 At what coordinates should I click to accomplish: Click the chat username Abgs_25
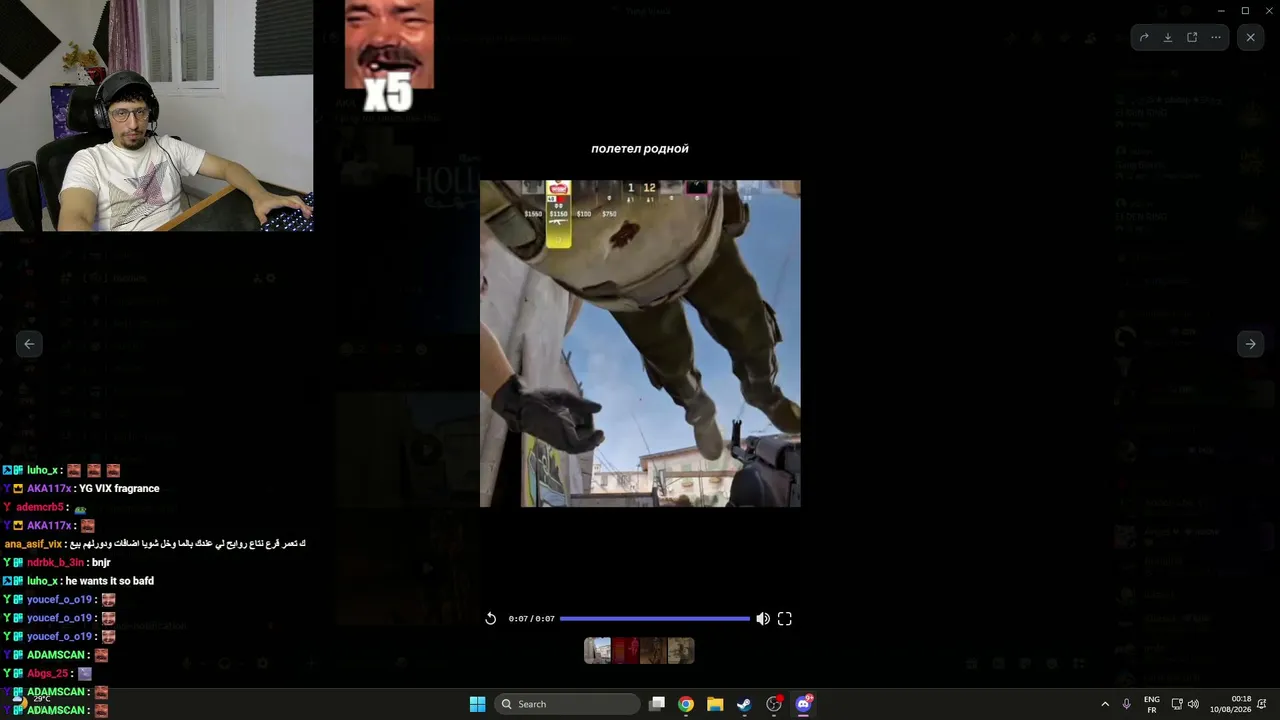click(47, 673)
